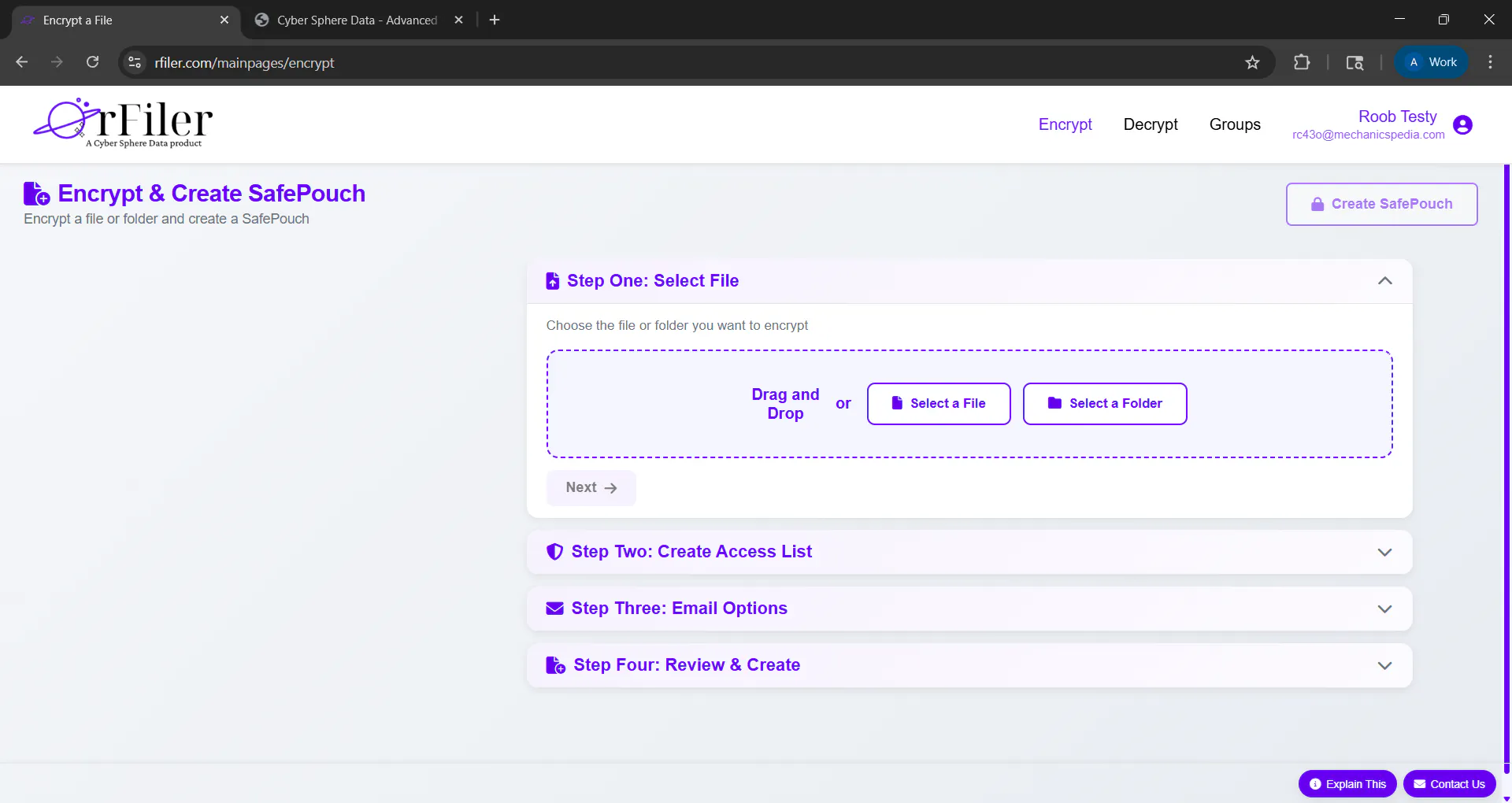Screen dimensions: 1512x803
Task: Go to the Groups nav item
Action: [1235, 124]
